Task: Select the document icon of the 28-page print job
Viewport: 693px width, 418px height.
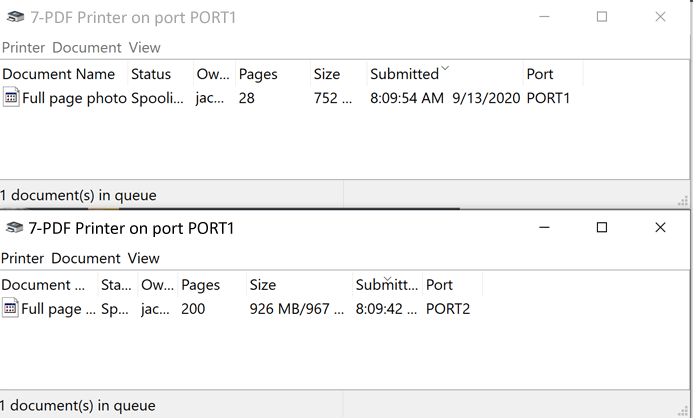Action: [11, 98]
